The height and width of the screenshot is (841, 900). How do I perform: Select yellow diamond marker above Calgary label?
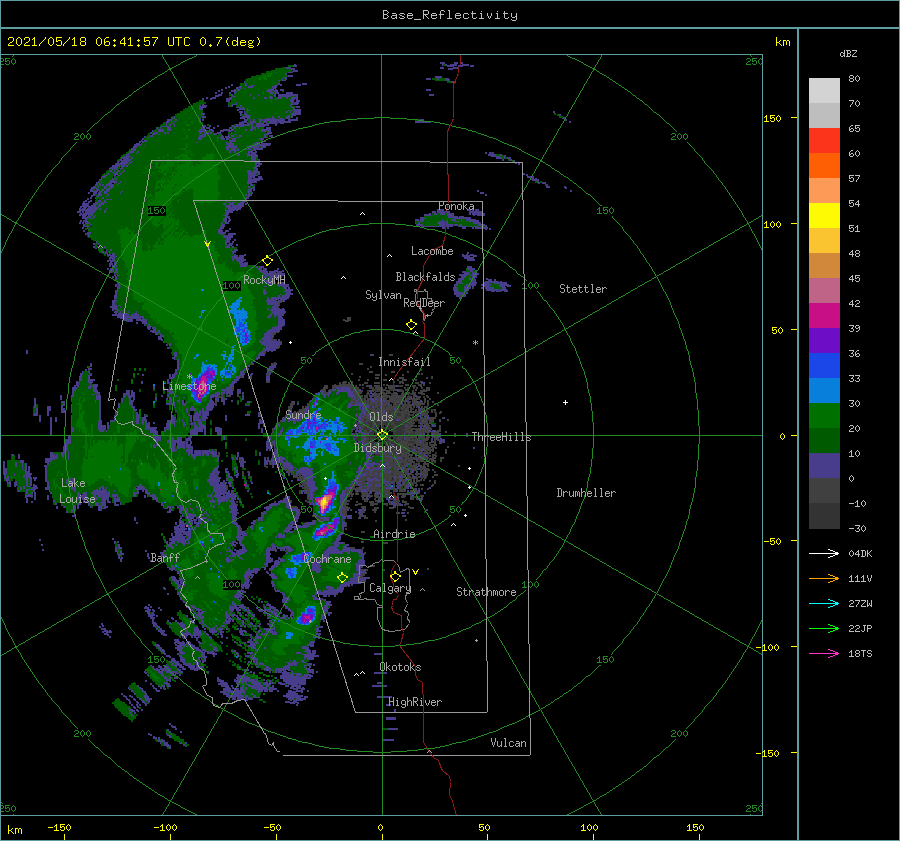(395, 576)
